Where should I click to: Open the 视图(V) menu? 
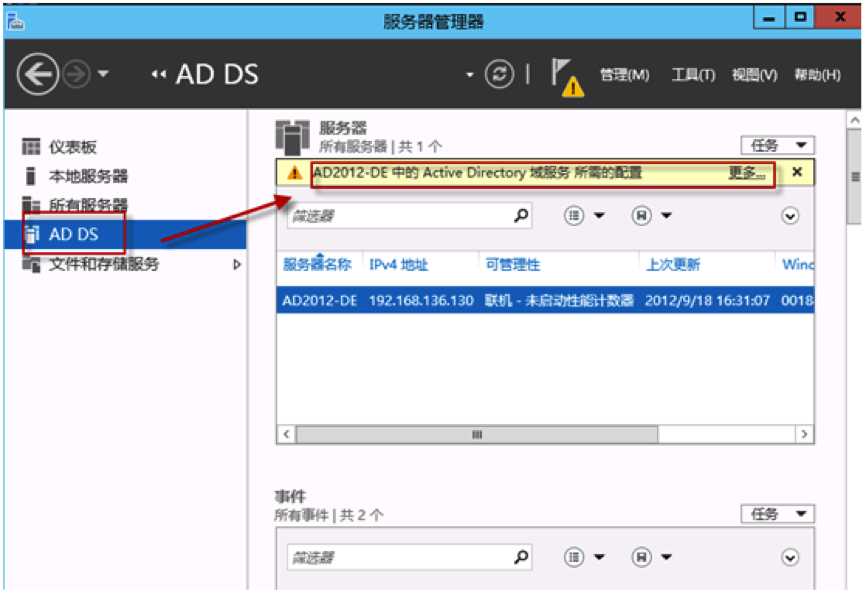point(754,75)
